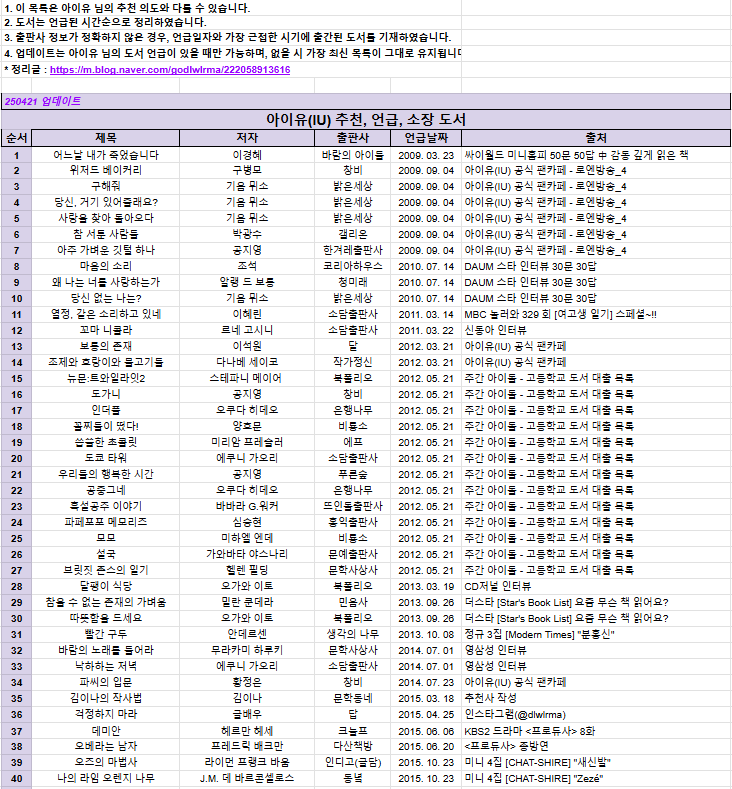Select the source cell '추천사 작성'
Screen dimensions: 732x789
tap(596, 698)
